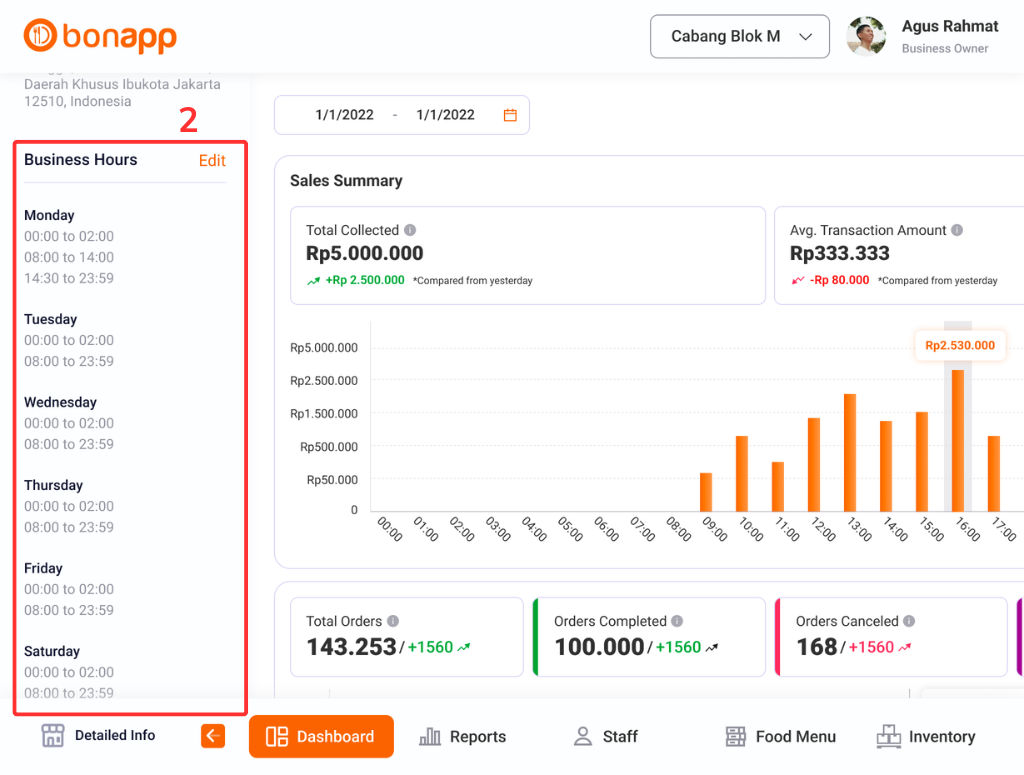The image size is (1024, 775).
Task: Click the 13:00 bar in chart
Action: (850, 452)
